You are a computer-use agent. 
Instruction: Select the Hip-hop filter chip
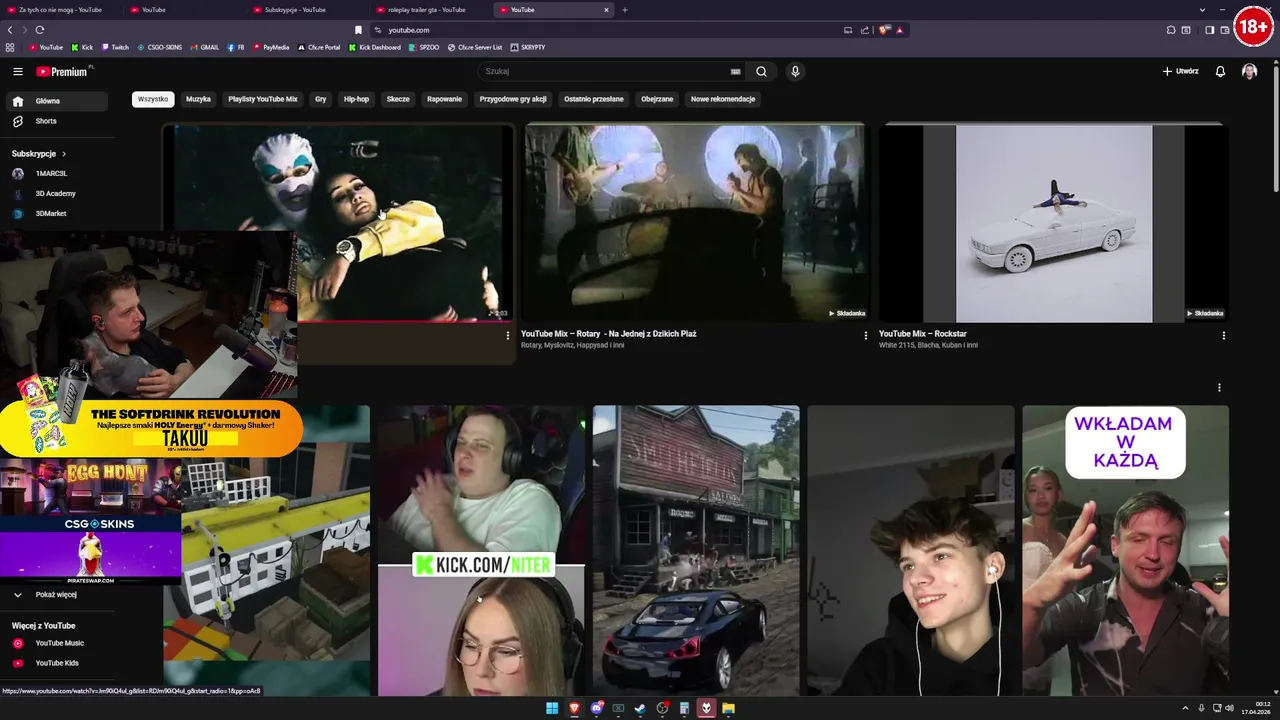356,99
